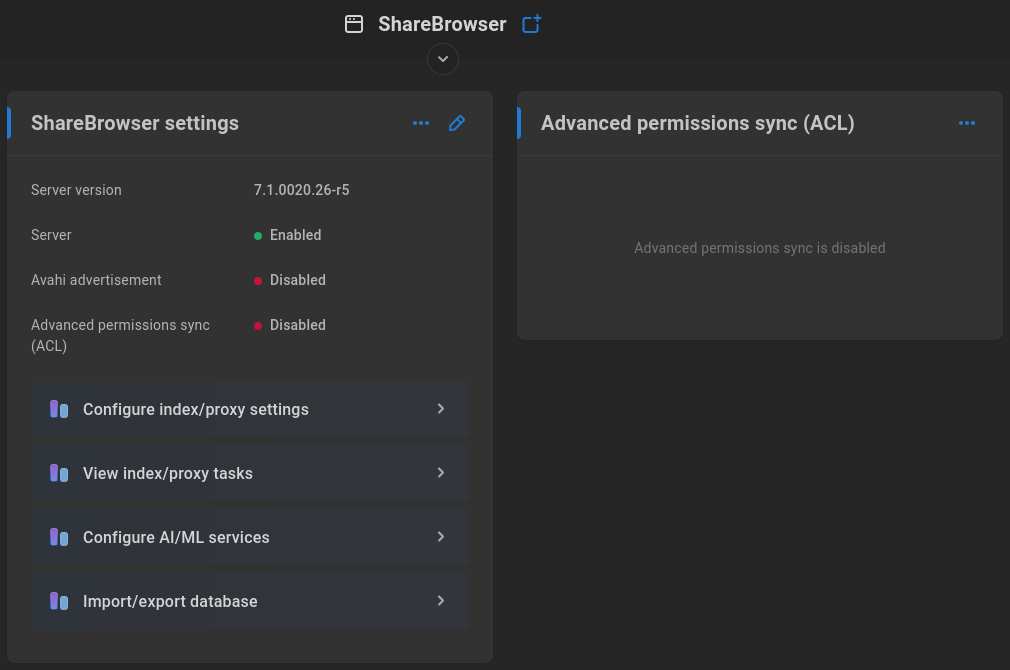Click the ShareBrowser window icon in header
The image size is (1010, 670).
click(354, 24)
